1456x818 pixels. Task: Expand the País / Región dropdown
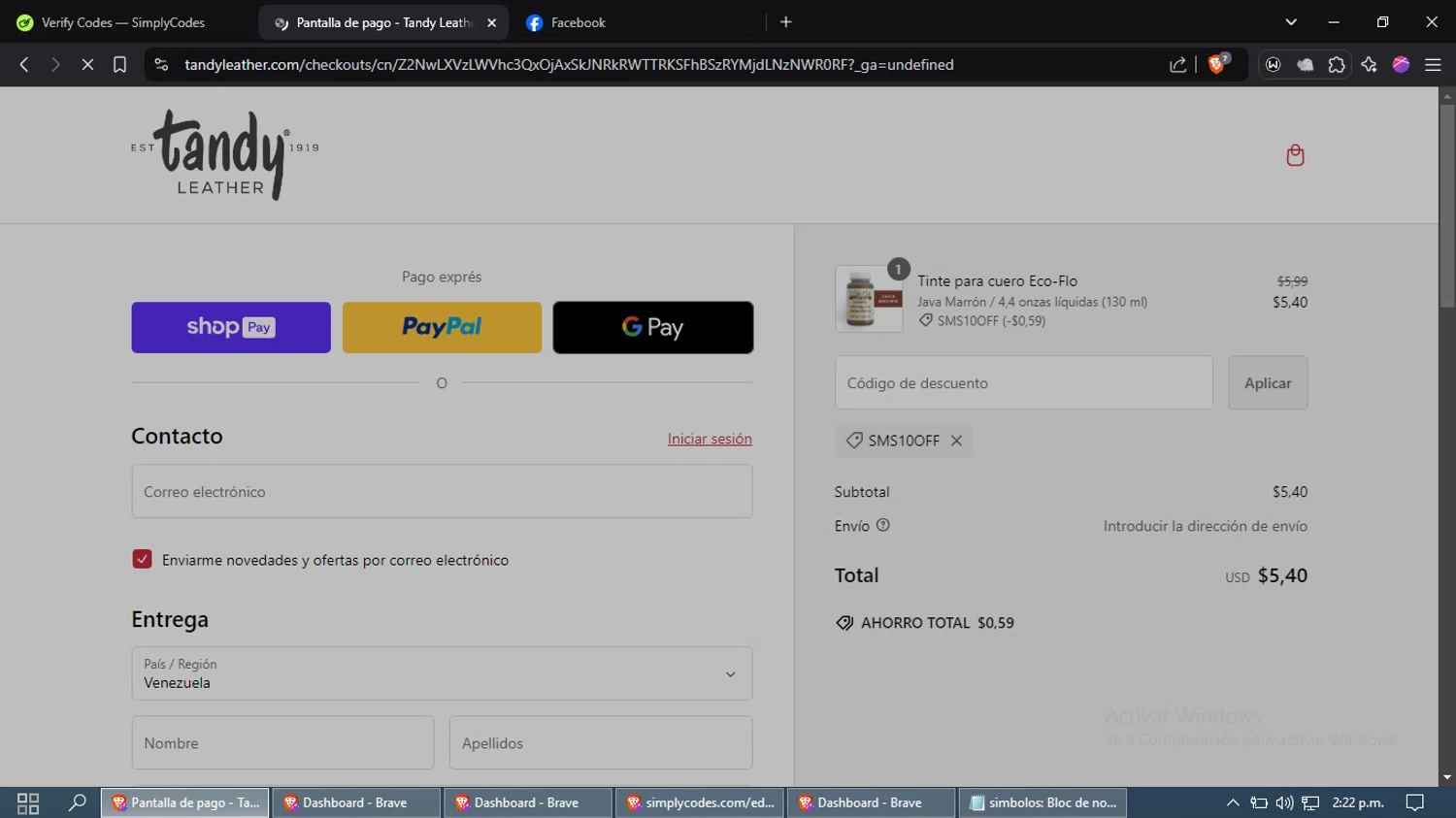pos(442,673)
